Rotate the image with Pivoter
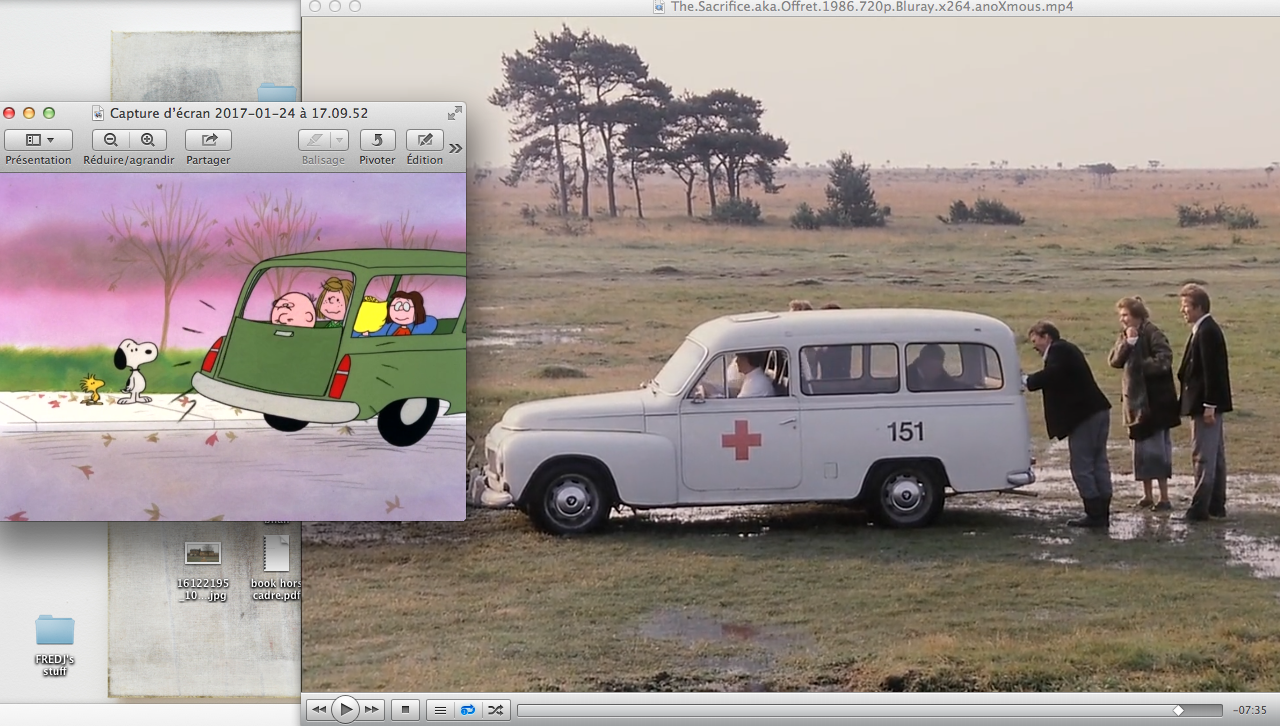1280x726 pixels. click(x=377, y=140)
